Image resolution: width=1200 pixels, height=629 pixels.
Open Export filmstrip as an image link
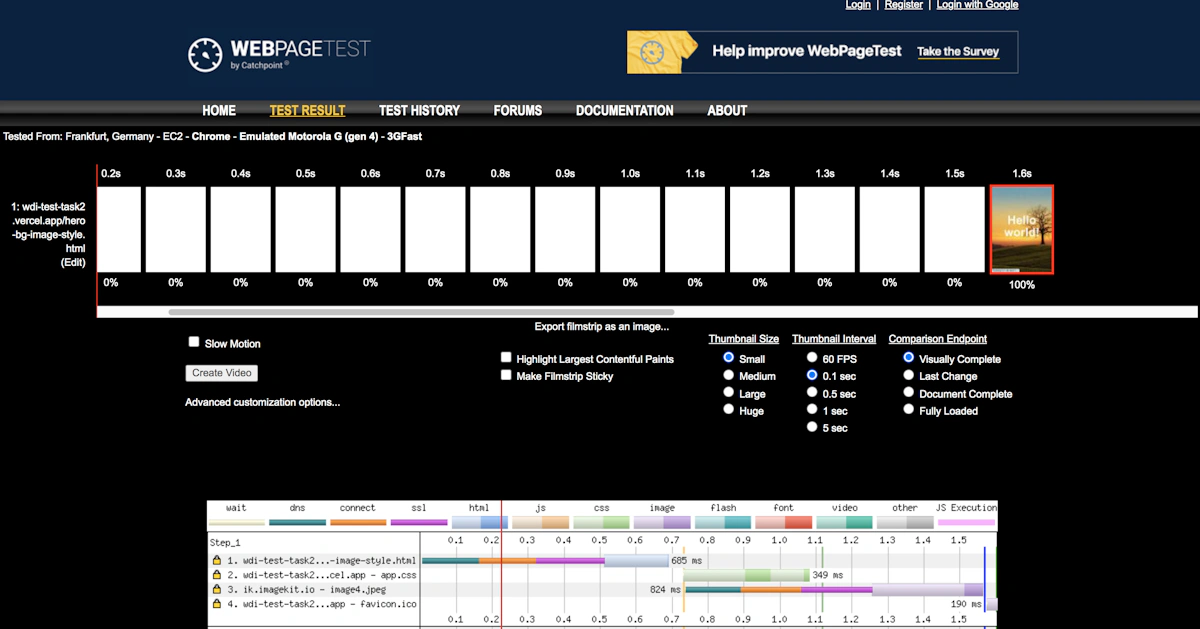(602, 327)
